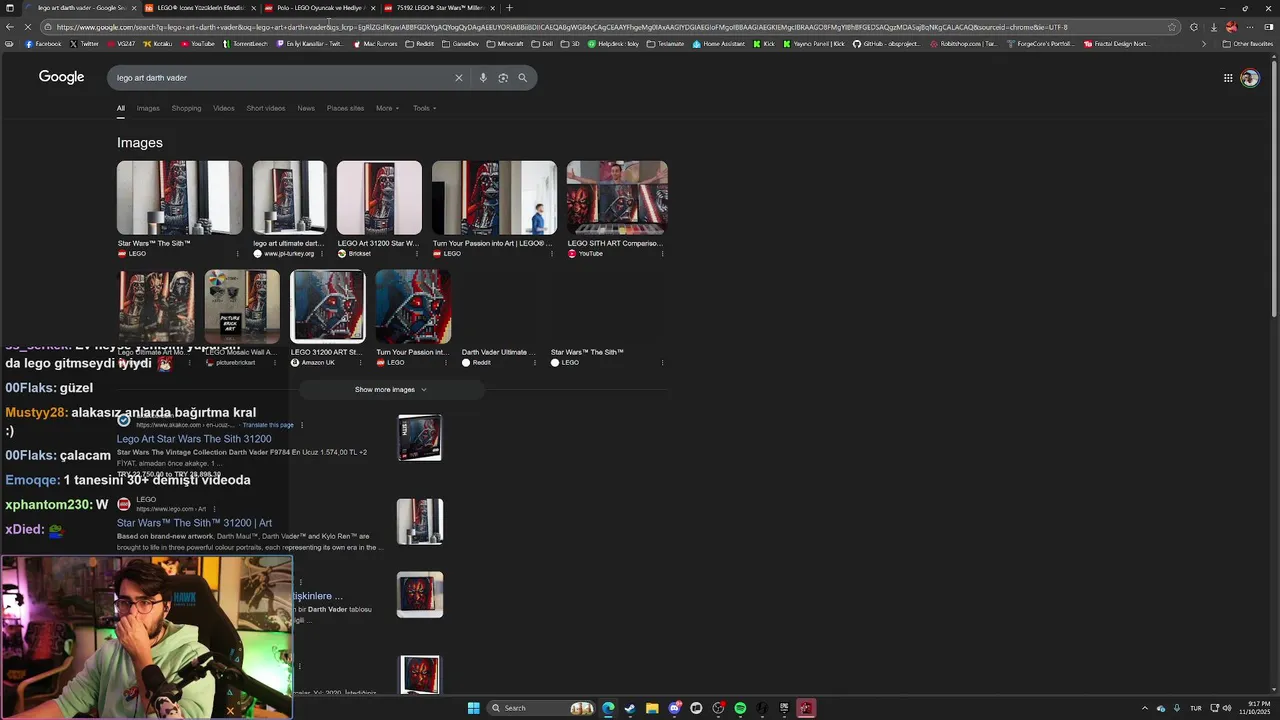Image resolution: width=1280 pixels, height=720 pixels.
Task: Show hidden system tray icons
Action: (x=1145, y=708)
